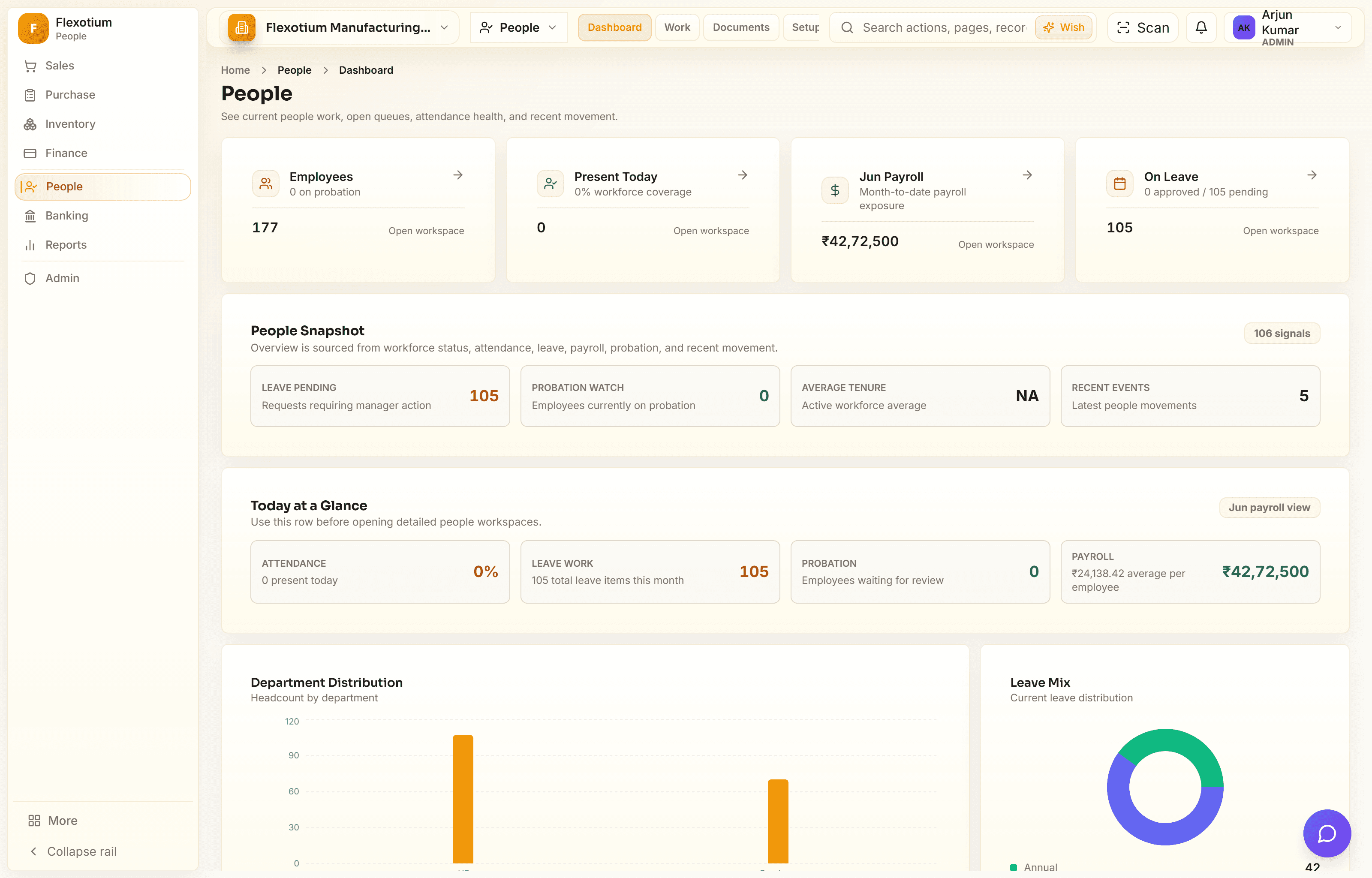Switch to the Dashboard tab
The image size is (1372, 878).
[x=614, y=27]
